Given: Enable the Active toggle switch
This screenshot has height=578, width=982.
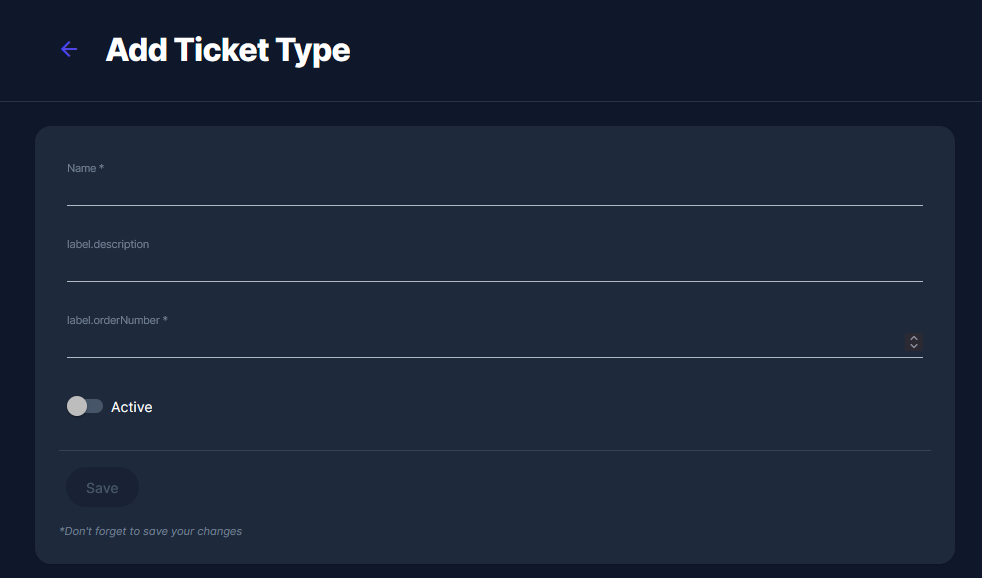Looking at the screenshot, I should point(85,406).
